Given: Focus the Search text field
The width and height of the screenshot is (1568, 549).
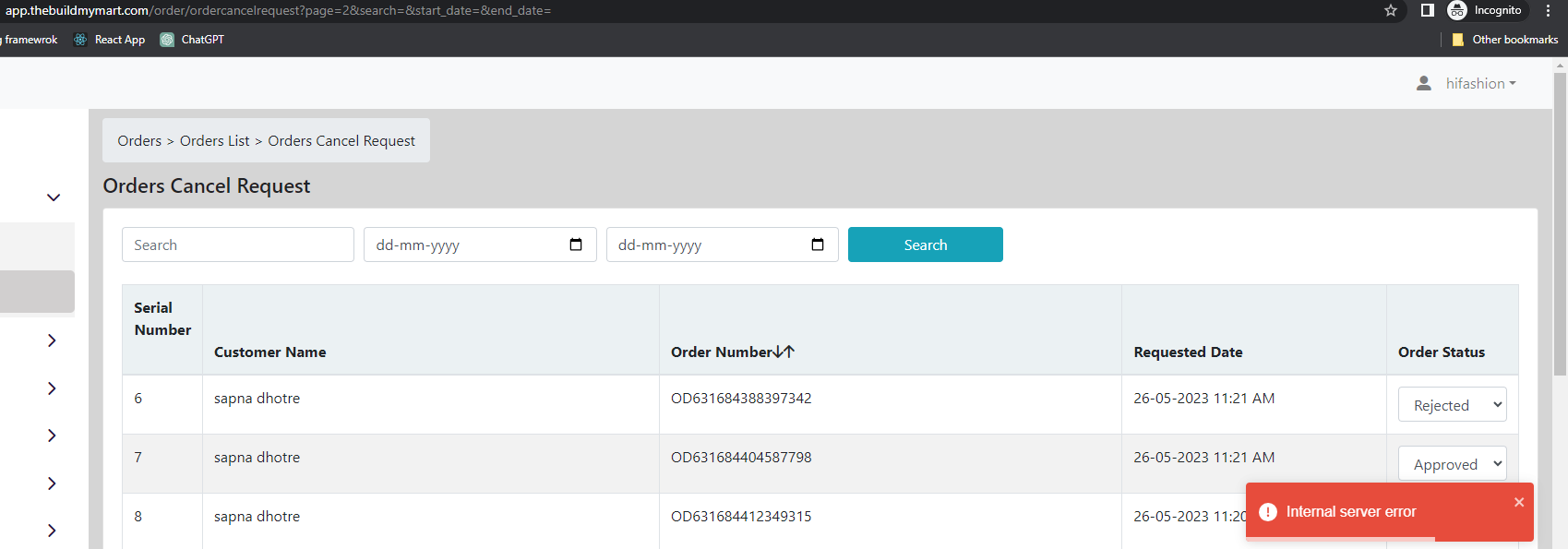Looking at the screenshot, I should [238, 245].
